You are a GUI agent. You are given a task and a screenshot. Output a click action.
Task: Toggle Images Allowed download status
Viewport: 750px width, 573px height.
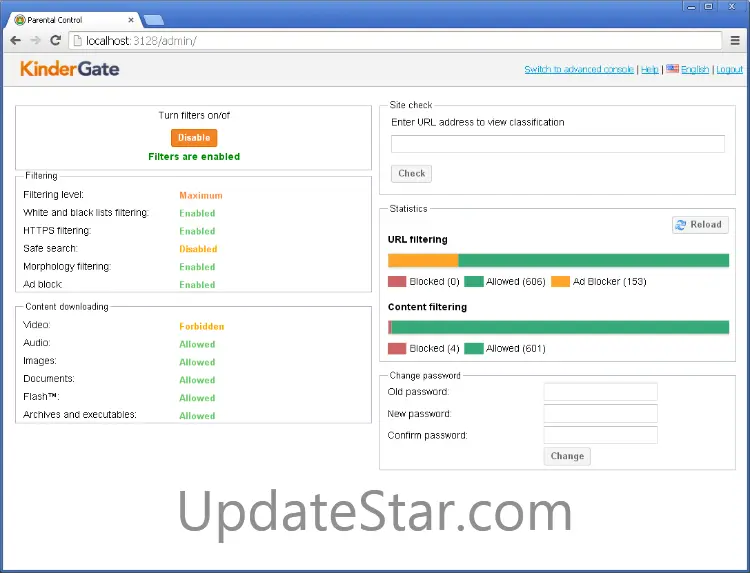click(197, 362)
